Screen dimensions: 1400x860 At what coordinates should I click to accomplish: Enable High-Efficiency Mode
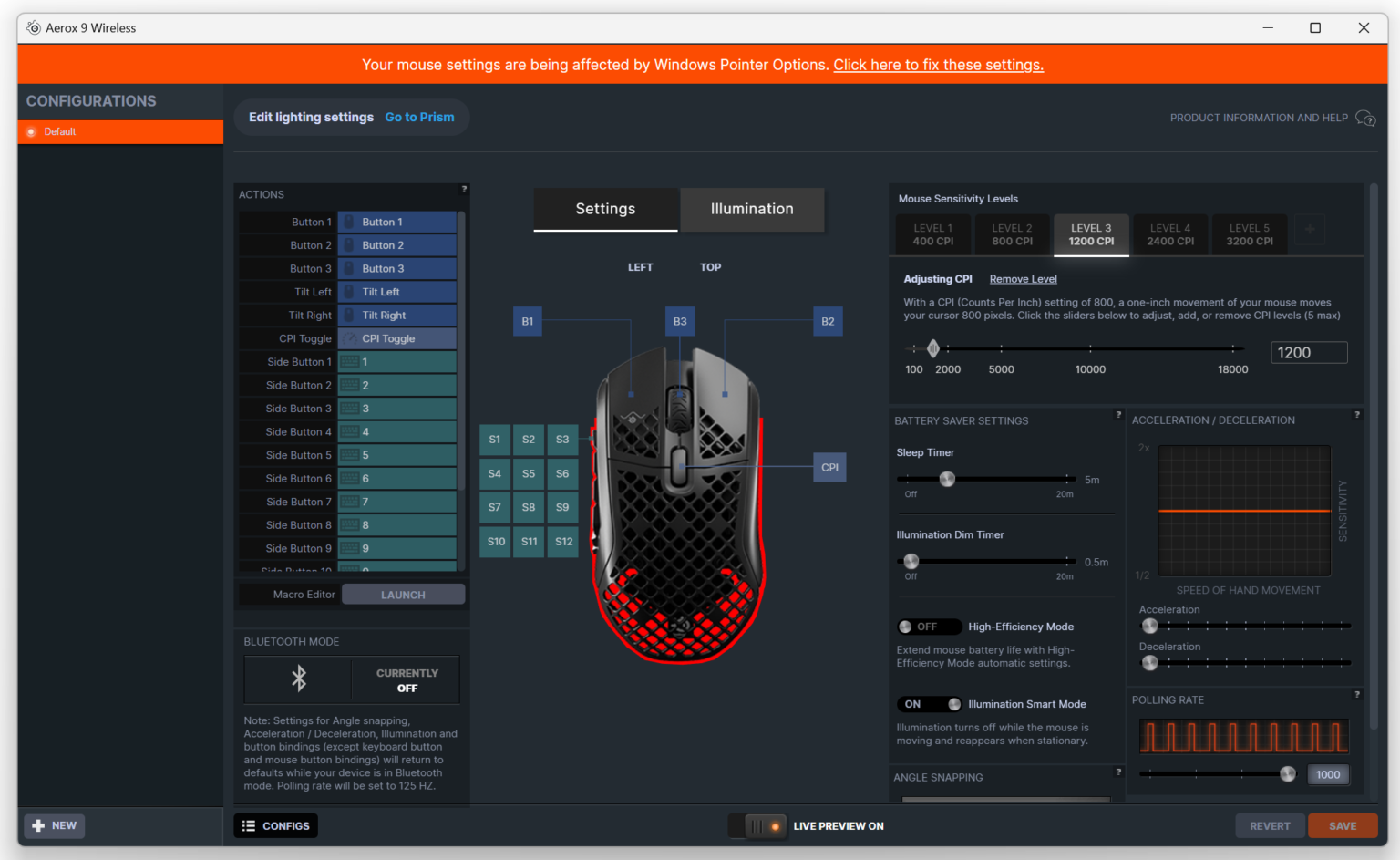point(929,627)
